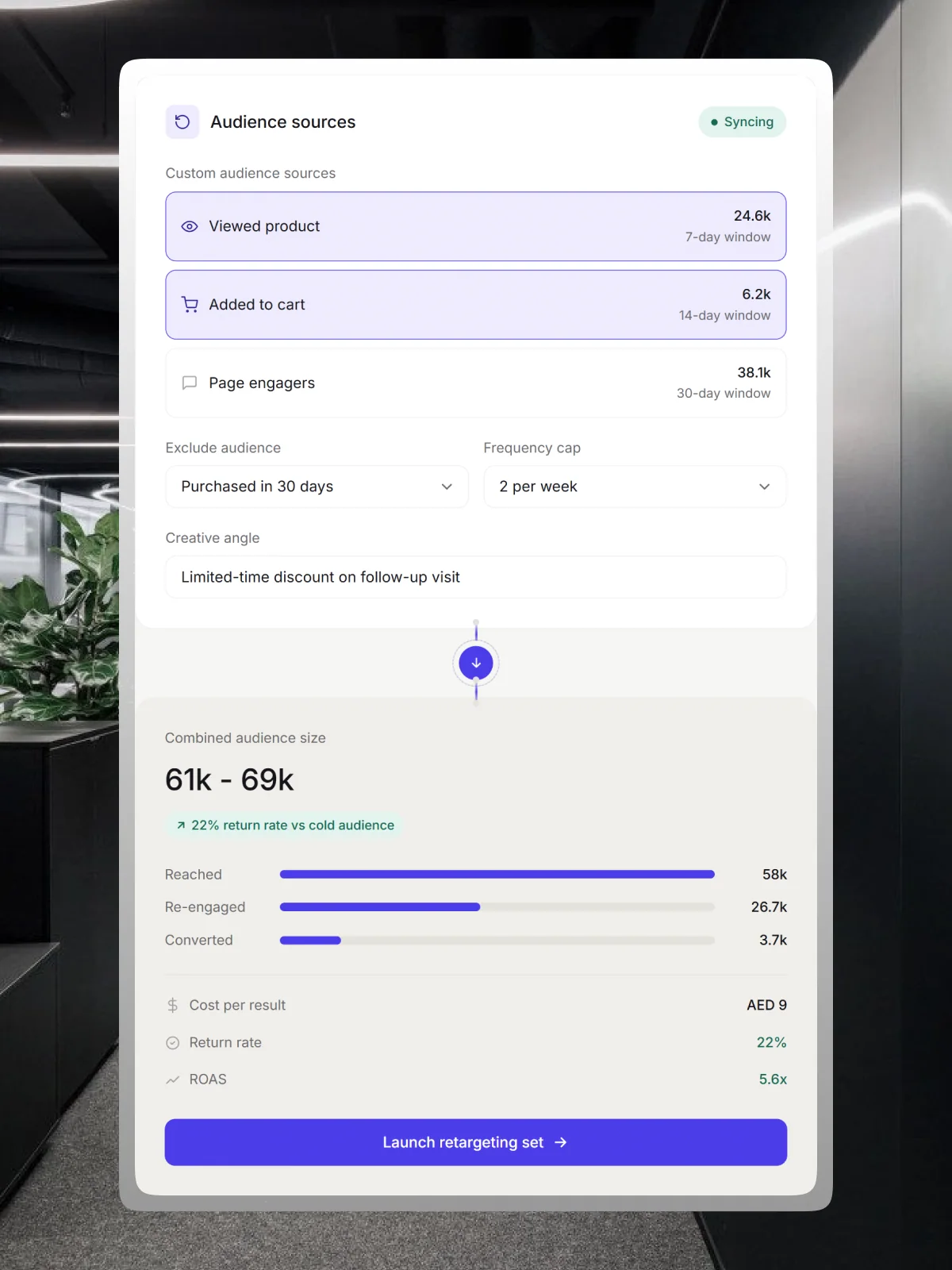
Task: Click the Converted progress bar
Action: tap(497, 941)
